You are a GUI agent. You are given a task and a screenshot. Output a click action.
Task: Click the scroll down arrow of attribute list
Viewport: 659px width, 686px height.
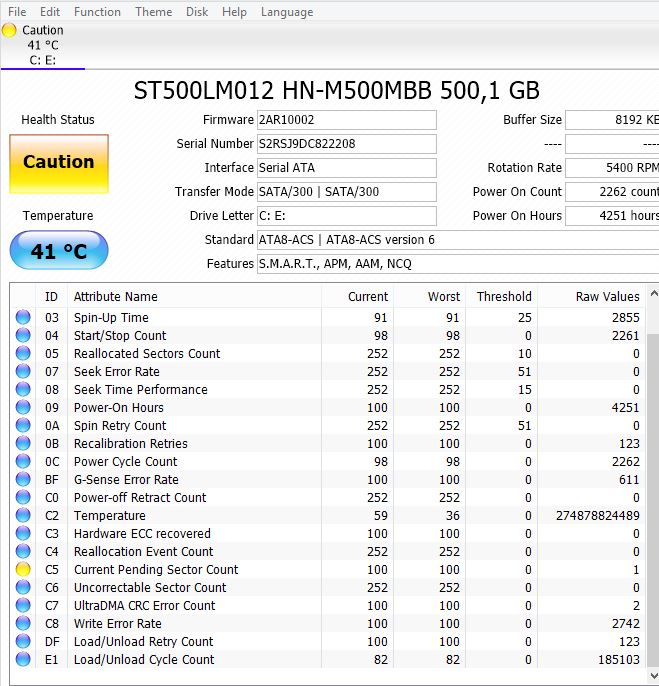653,676
